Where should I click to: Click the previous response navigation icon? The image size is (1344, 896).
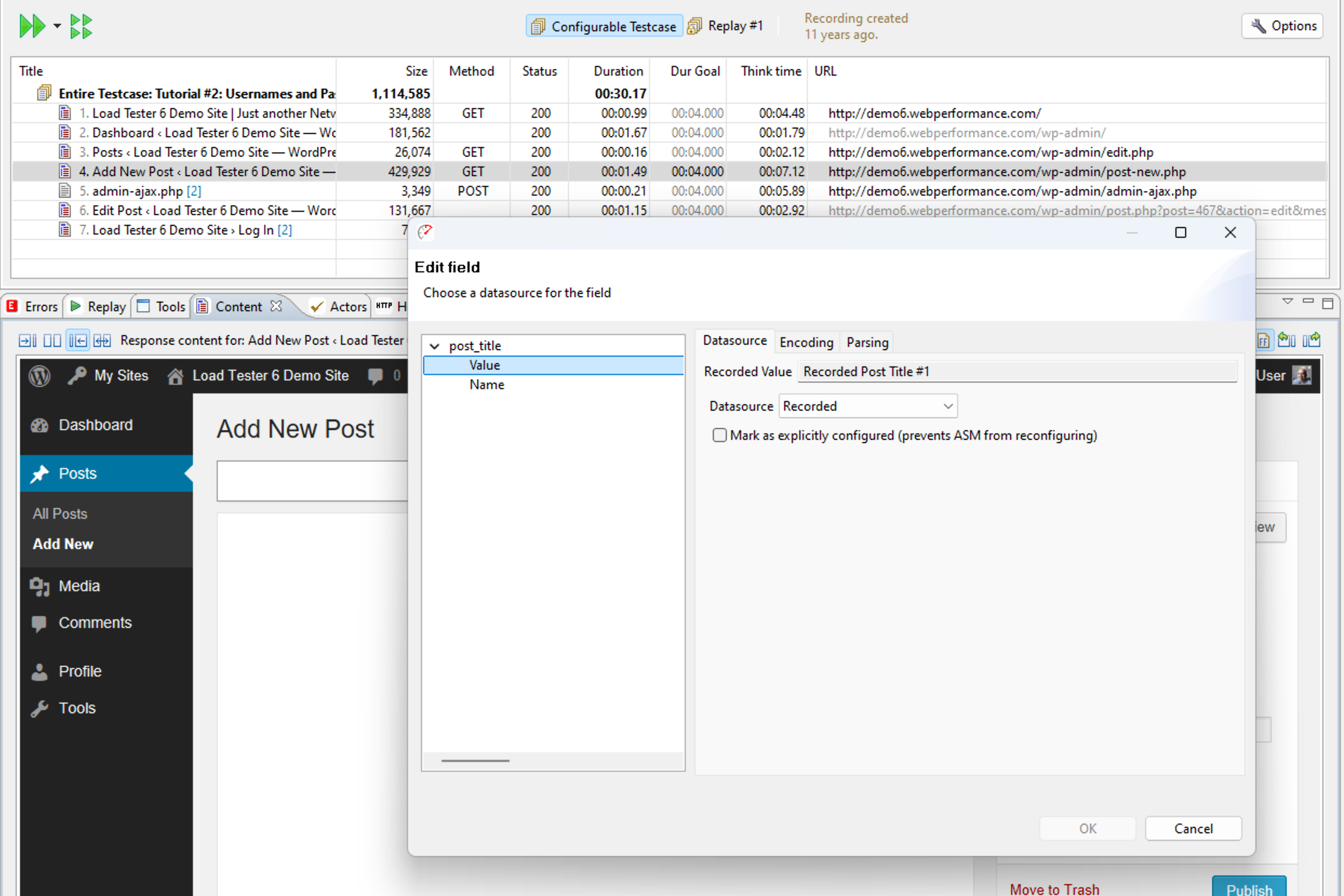[x=1287, y=340]
